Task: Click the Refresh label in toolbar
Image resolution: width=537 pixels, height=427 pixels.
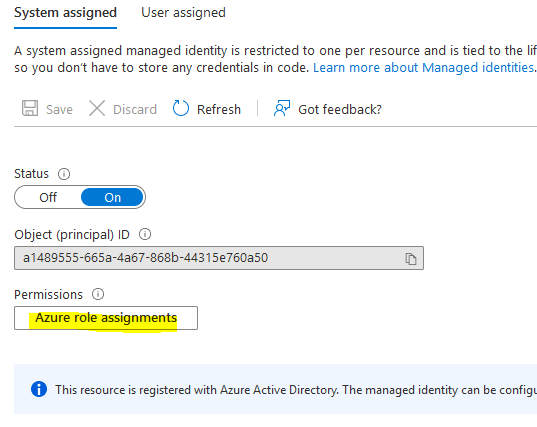Action: [219, 110]
